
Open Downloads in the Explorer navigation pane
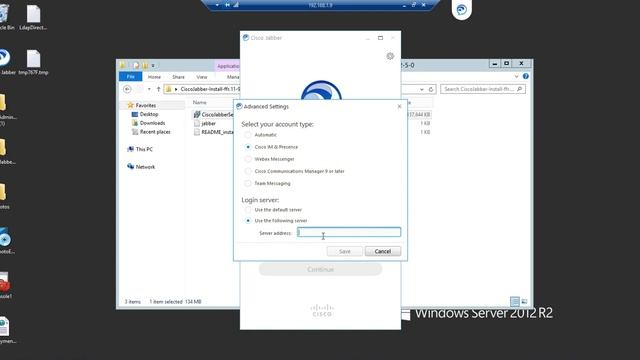[152, 123]
